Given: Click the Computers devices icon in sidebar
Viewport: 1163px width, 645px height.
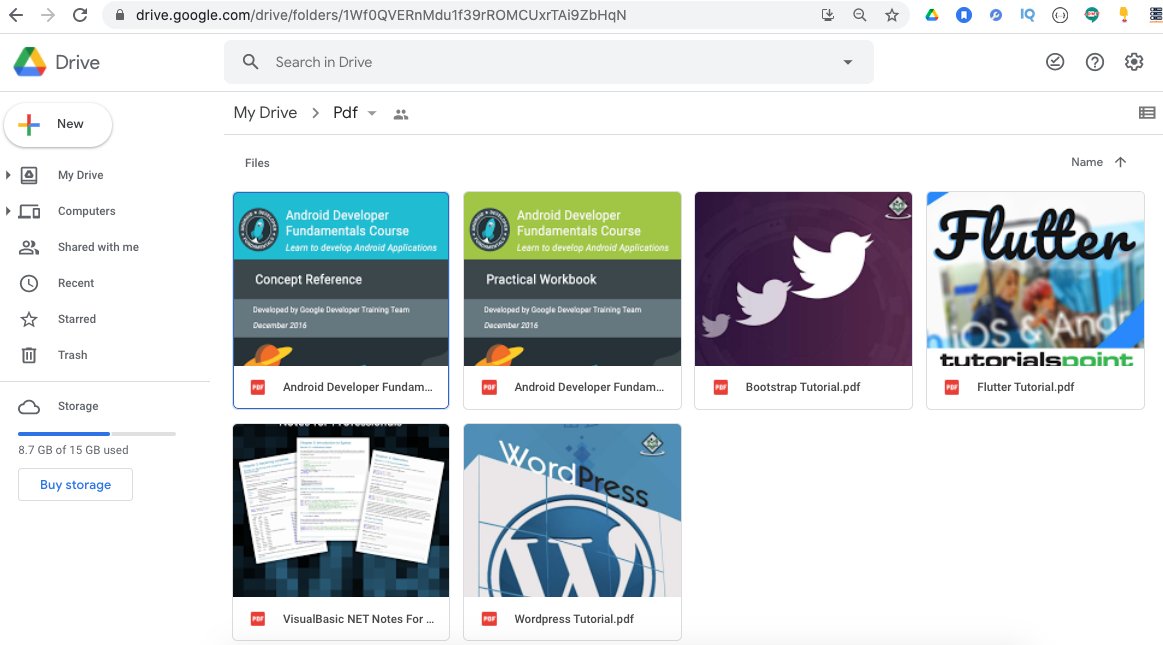Looking at the screenshot, I should pyautogui.click(x=28, y=211).
